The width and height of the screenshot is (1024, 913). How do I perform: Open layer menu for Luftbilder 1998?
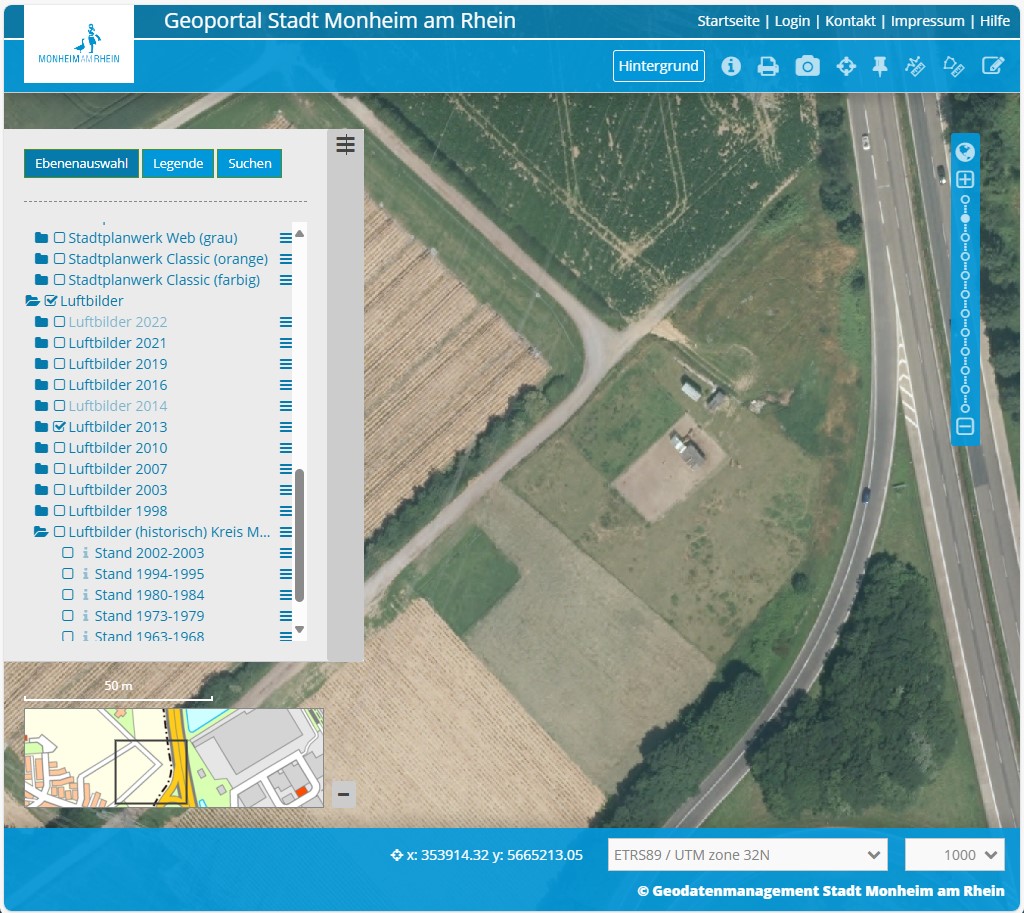pyautogui.click(x=285, y=511)
